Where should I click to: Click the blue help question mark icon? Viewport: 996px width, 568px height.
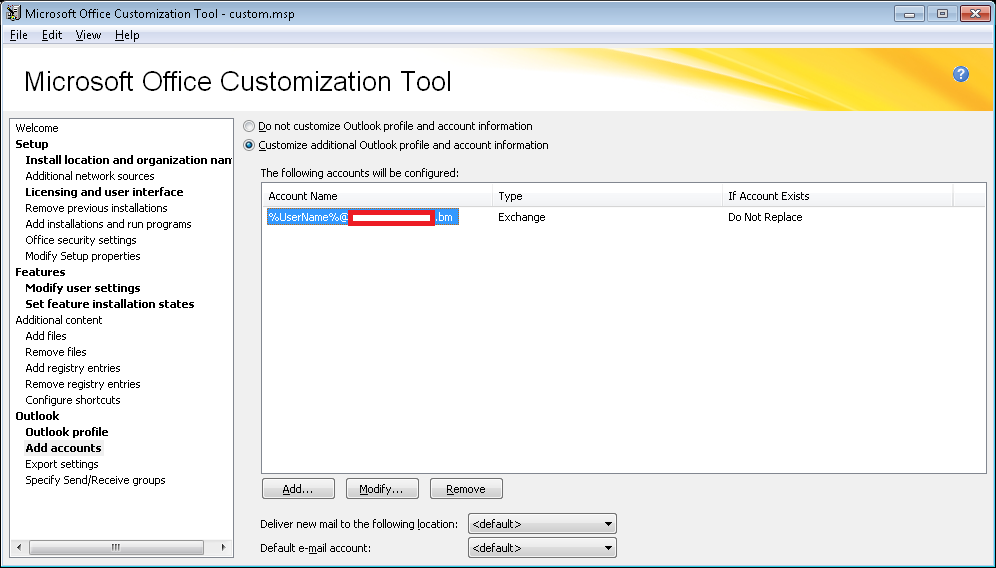[x=961, y=75]
